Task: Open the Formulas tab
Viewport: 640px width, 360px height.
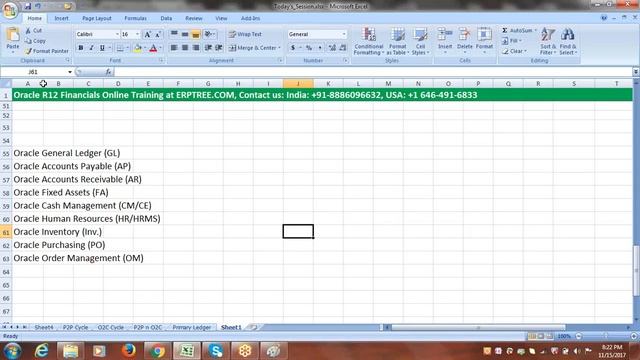Action: pyautogui.click(x=136, y=18)
